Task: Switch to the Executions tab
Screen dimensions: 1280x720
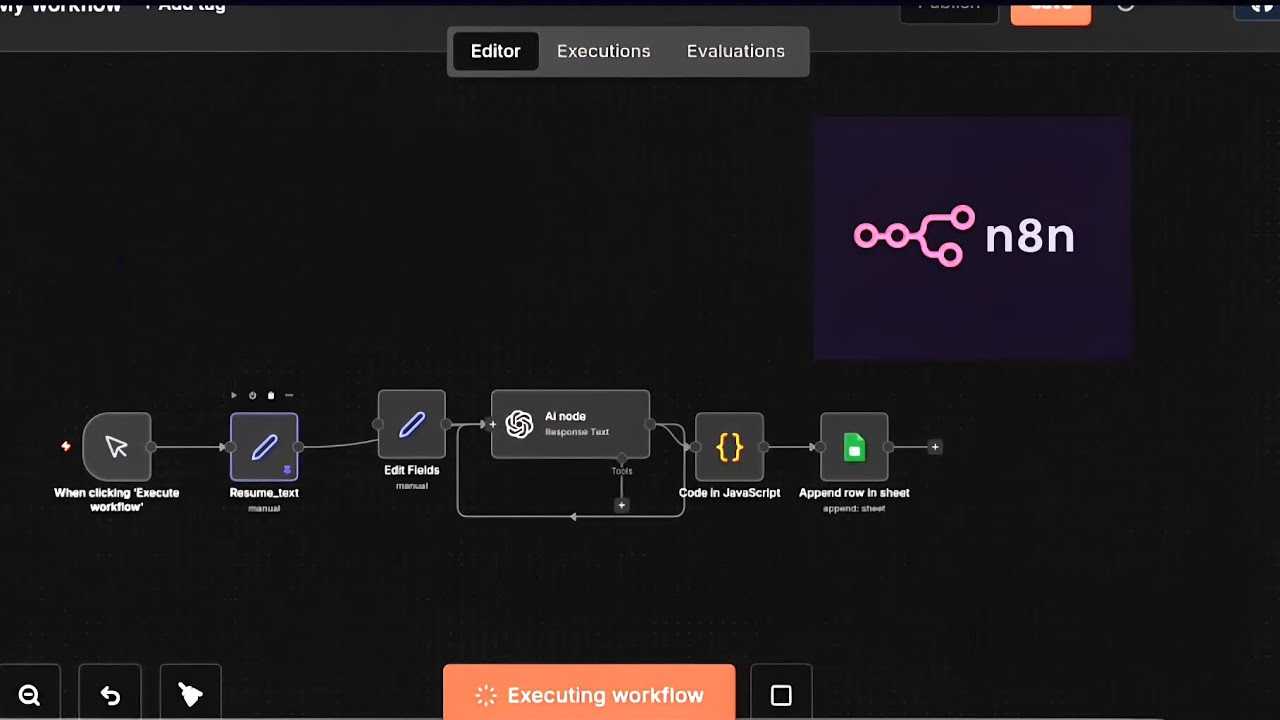Action: coord(604,51)
